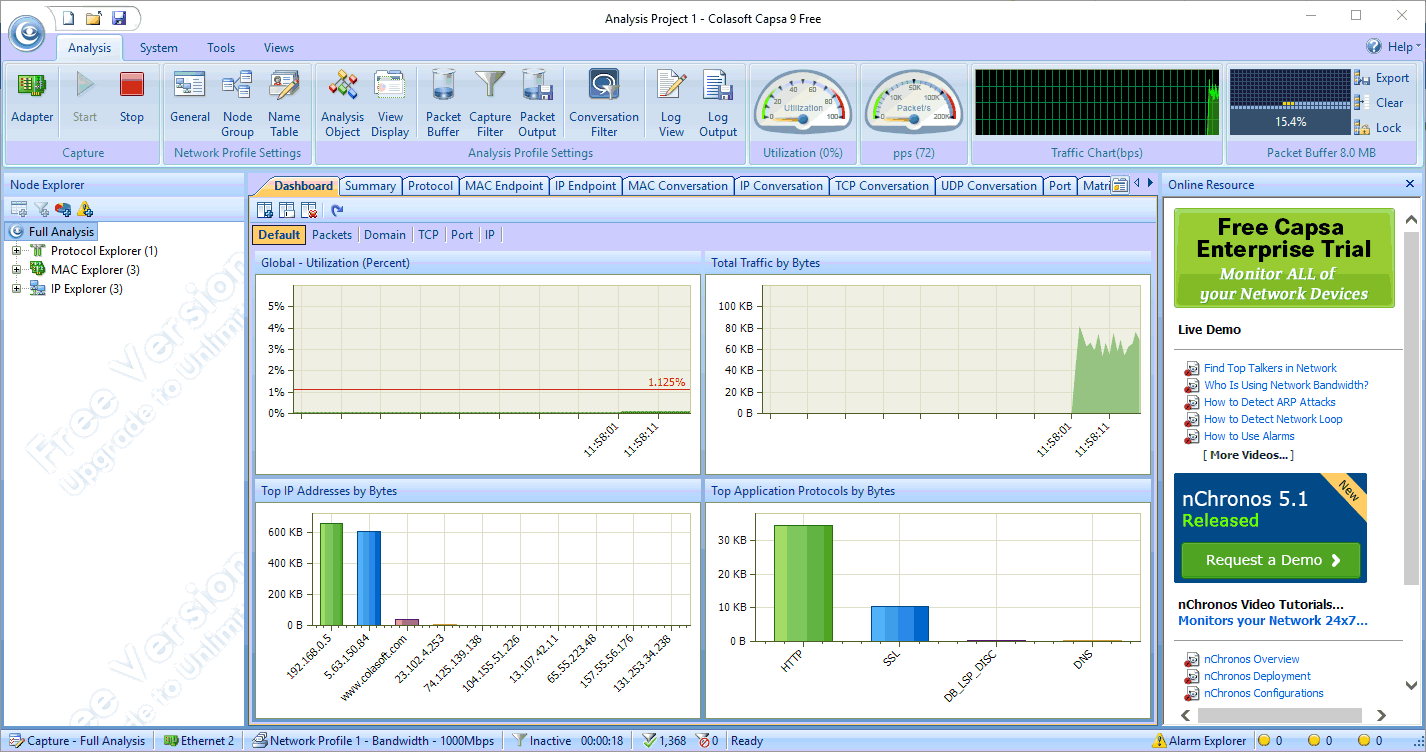Viewport: 1426px width, 752px height.
Task: Adjust the Utilization gauge slider
Action: 802,119
